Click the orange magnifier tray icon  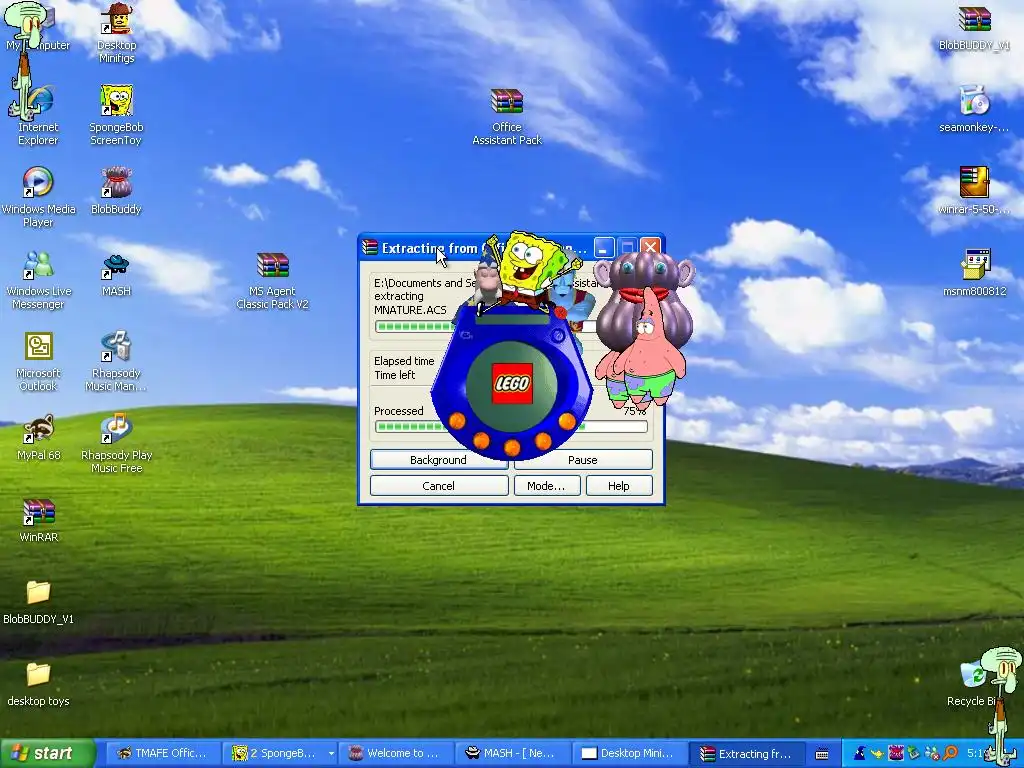[x=950, y=753]
